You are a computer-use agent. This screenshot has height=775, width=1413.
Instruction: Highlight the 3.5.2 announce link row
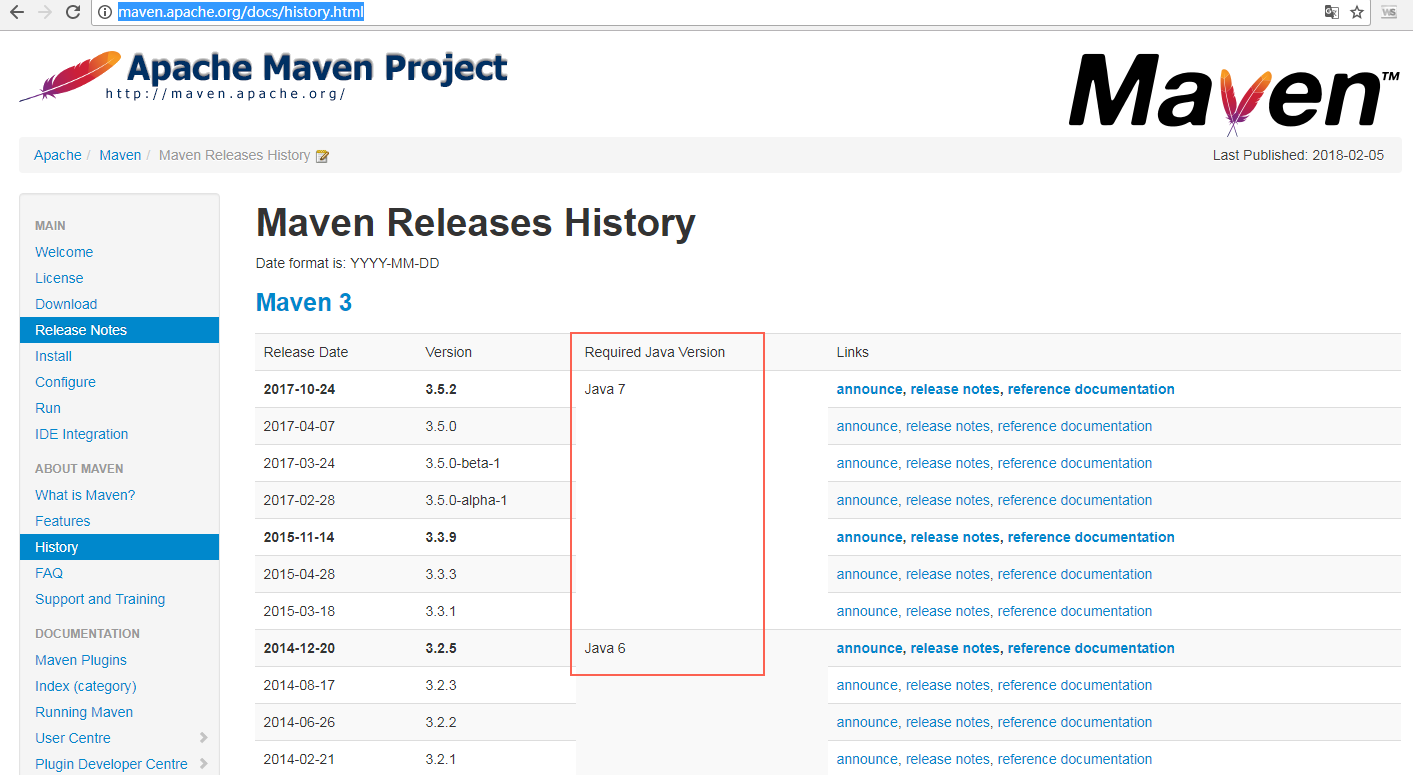click(x=869, y=389)
